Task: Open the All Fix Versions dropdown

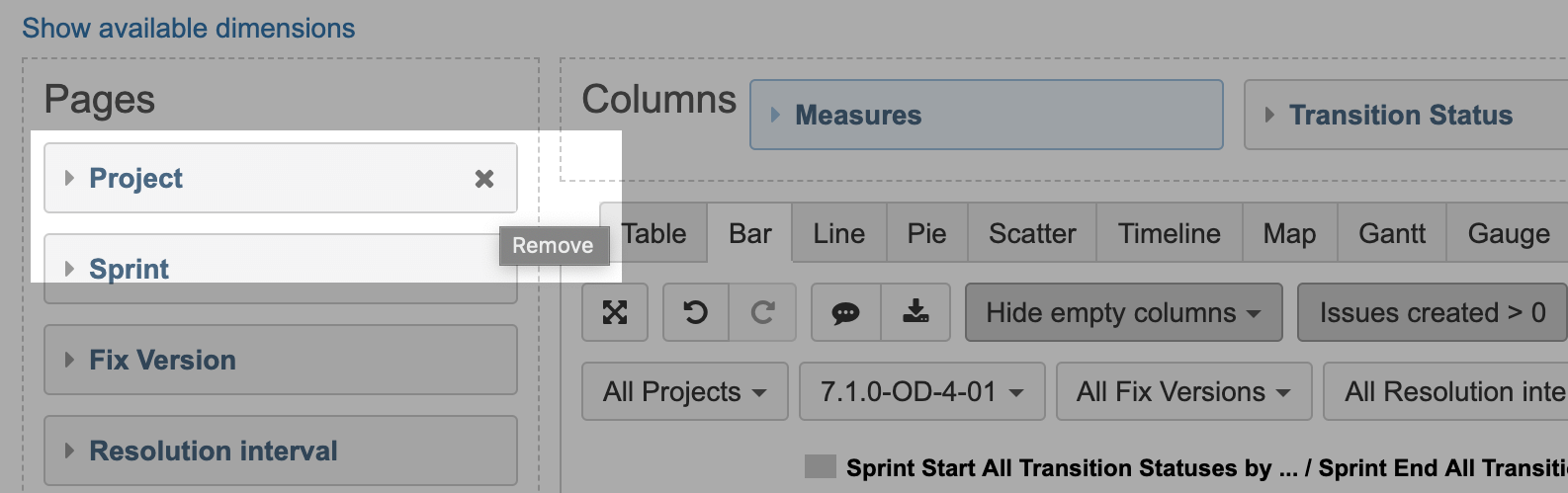Action: pos(1184,391)
